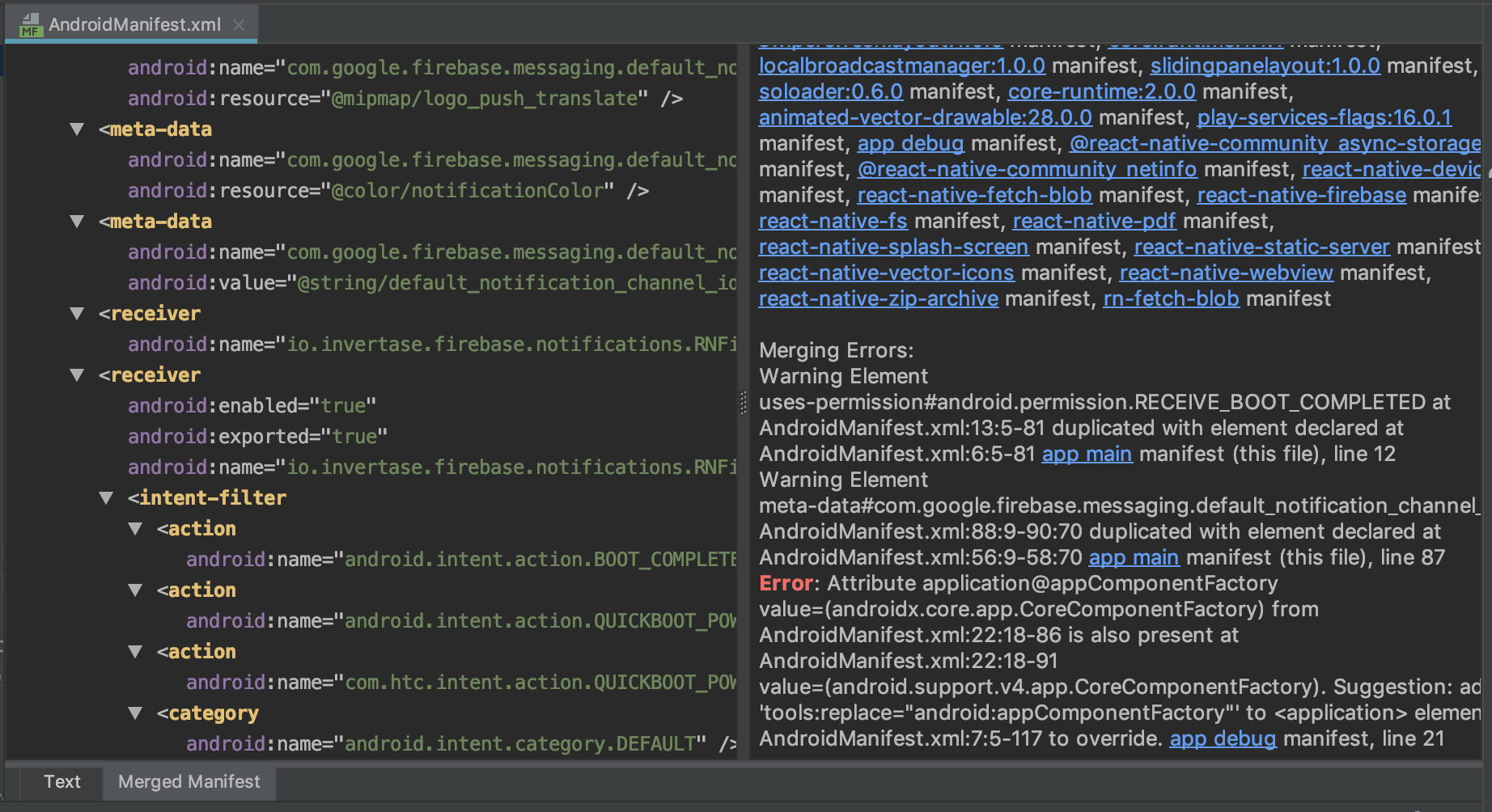Screen dimensions: 1492x812
Task: Follow app main link at line 87 warning
Action: tap(1134, 557)
